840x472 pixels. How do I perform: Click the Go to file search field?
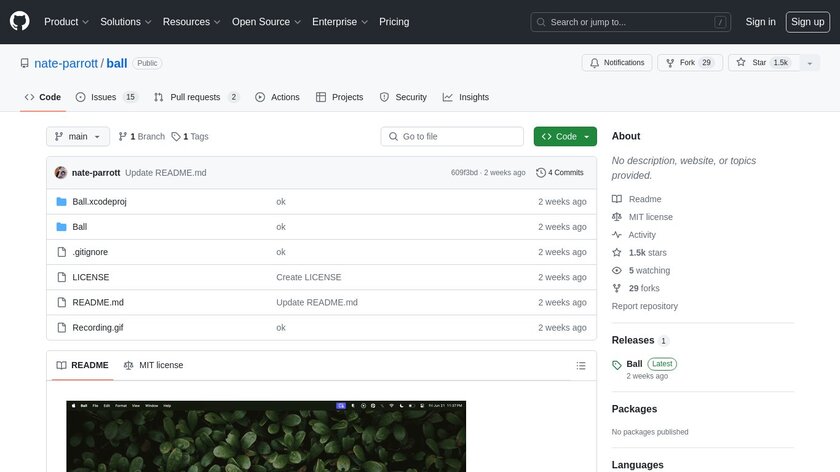click(452, 136)
